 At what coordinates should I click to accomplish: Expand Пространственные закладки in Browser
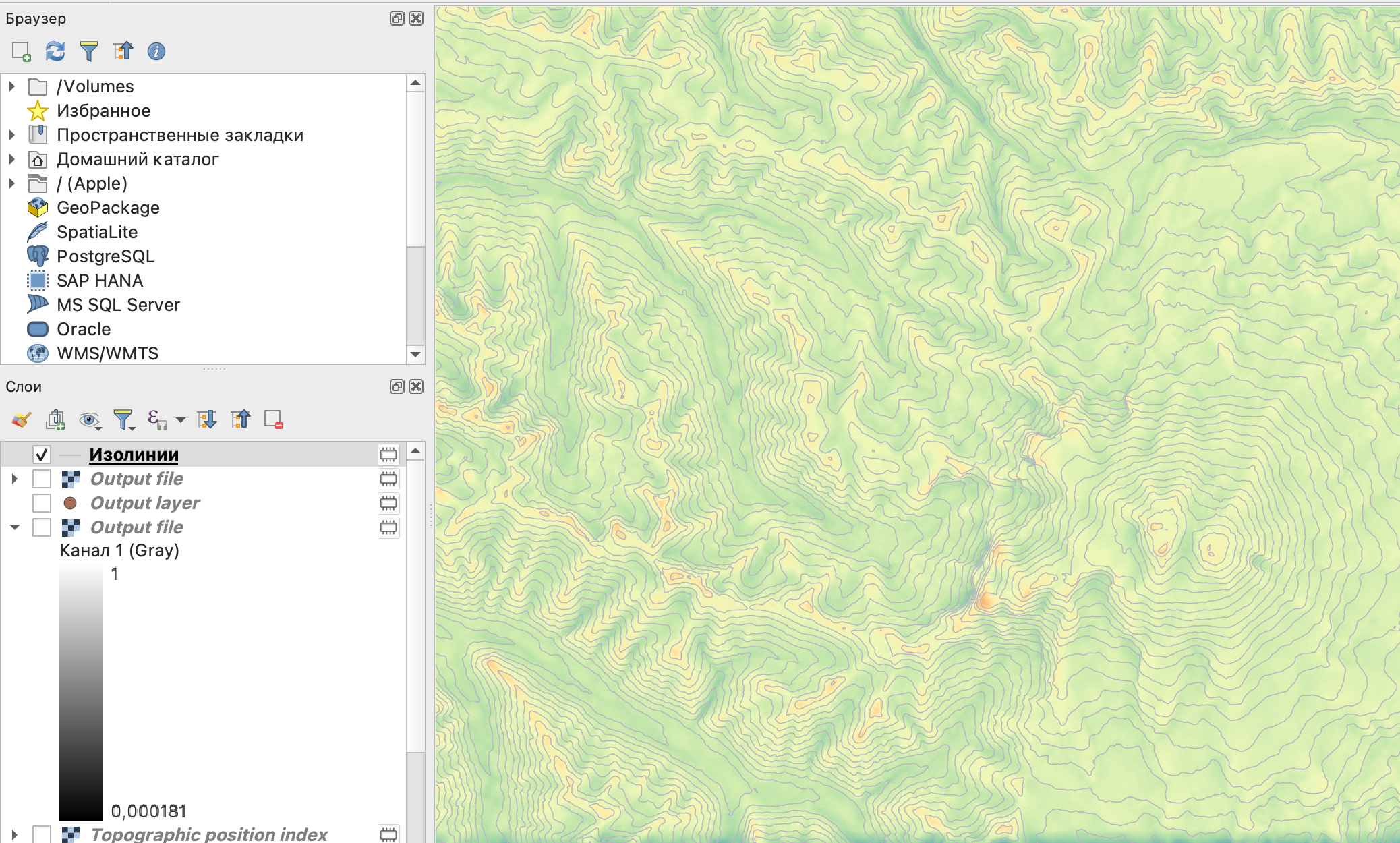pos(11,135)
